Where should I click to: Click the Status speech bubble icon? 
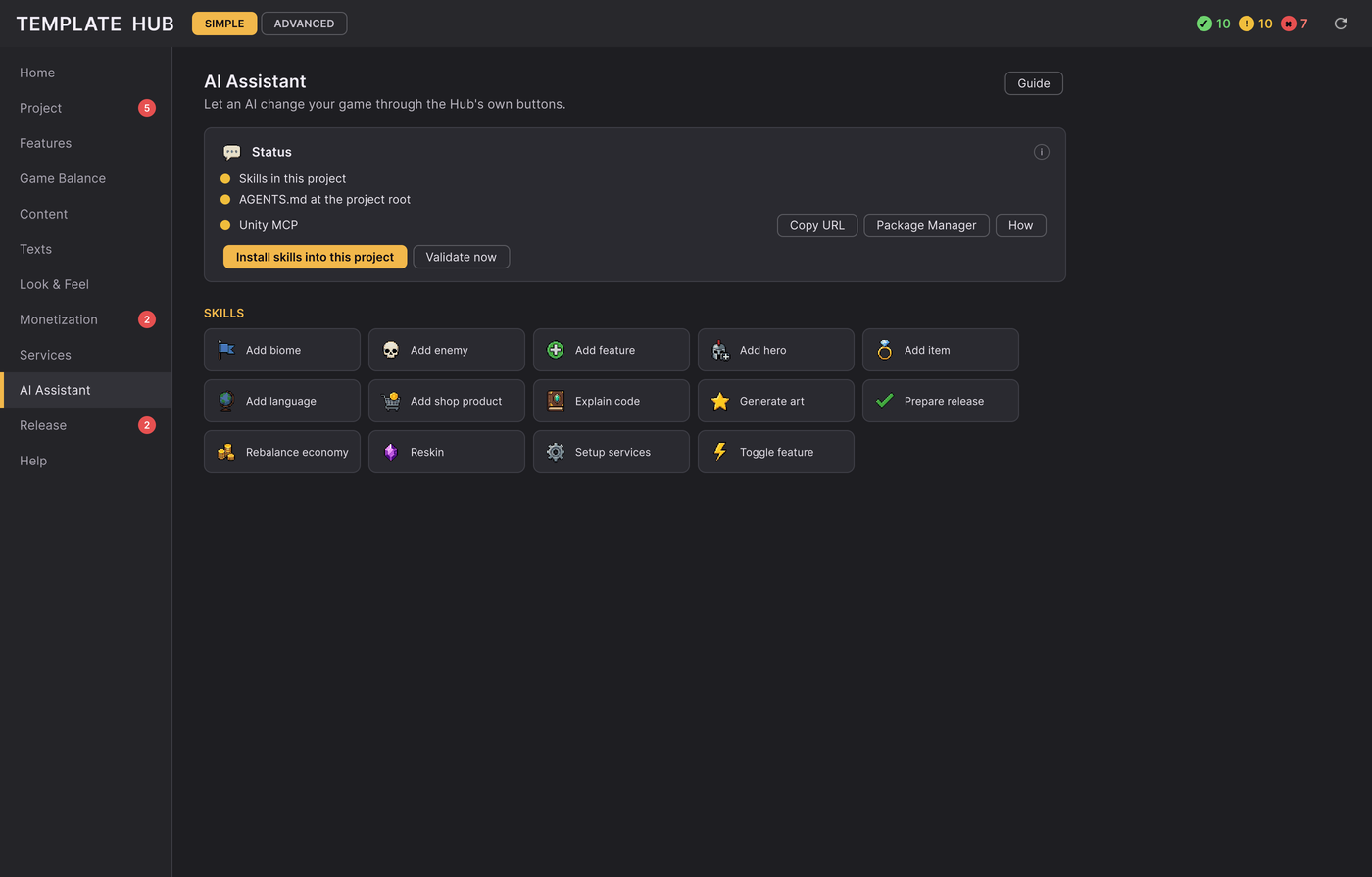point(232,152)
